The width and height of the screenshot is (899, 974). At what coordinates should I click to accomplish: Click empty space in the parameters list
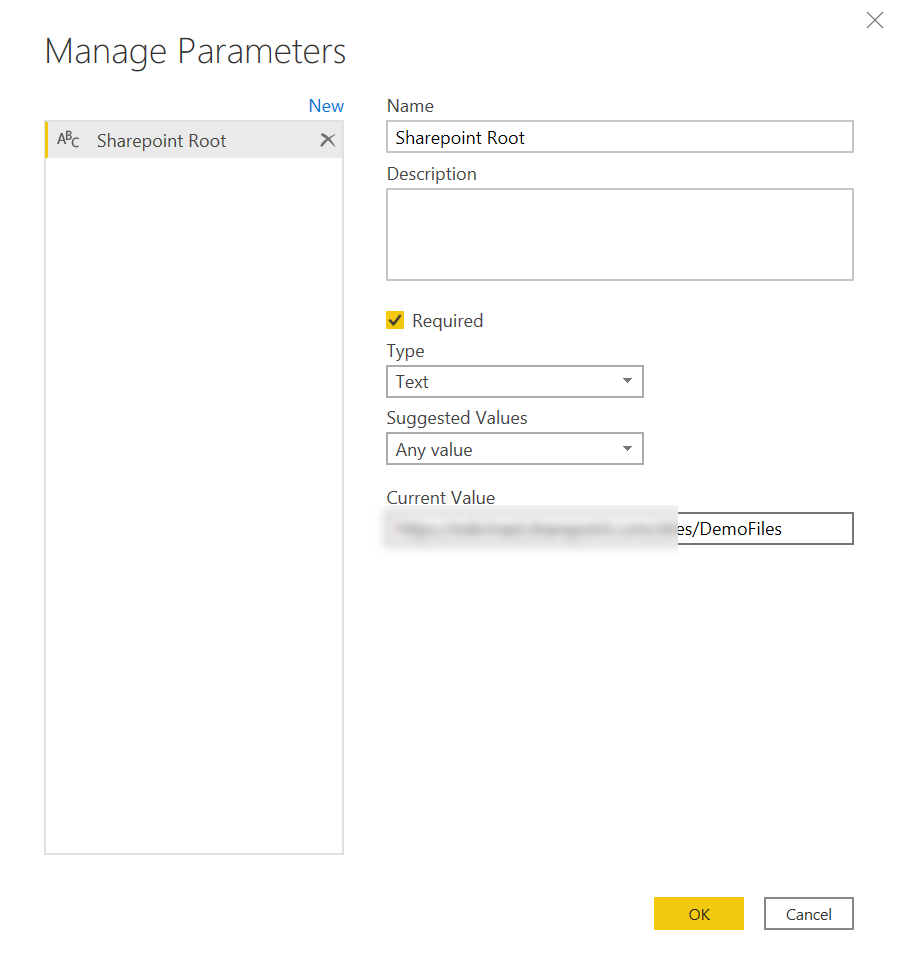pos(194,500)
